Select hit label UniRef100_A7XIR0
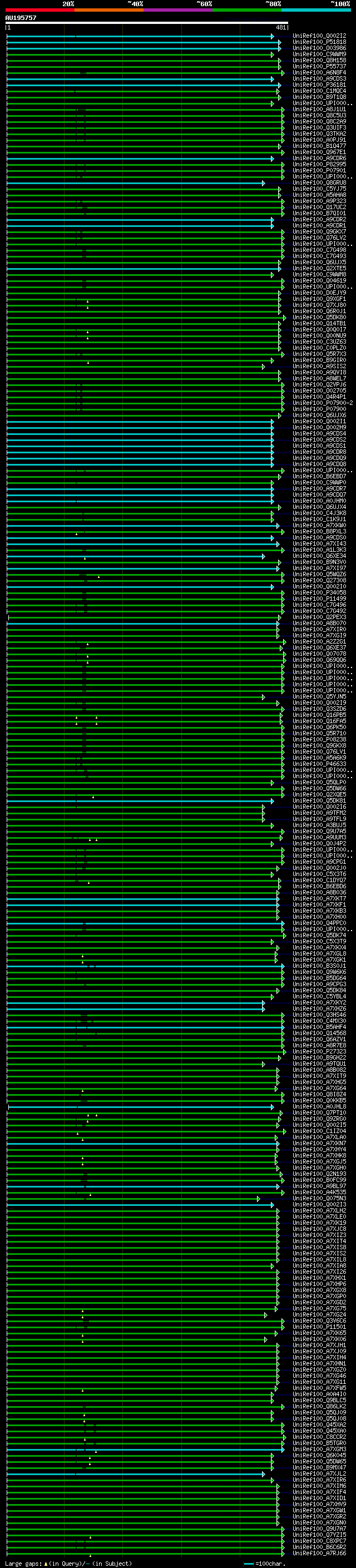The width and height of the screenshot is (356, 1568). coord(319,630)
